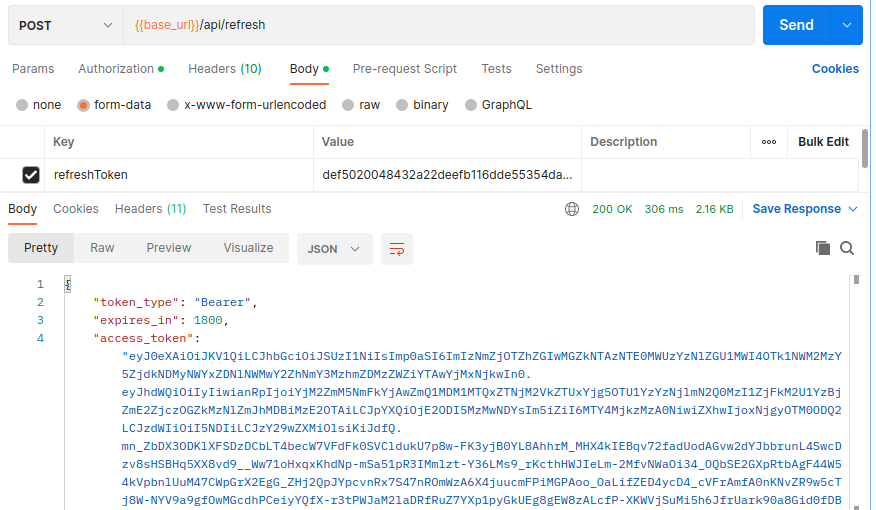Switch to Pretty response view
The image size is (876, 510).
click(x=41, y=248)
